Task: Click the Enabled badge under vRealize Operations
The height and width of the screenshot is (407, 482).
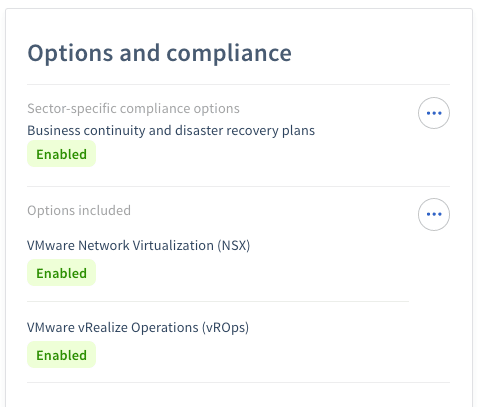Action: click(61, 355)
